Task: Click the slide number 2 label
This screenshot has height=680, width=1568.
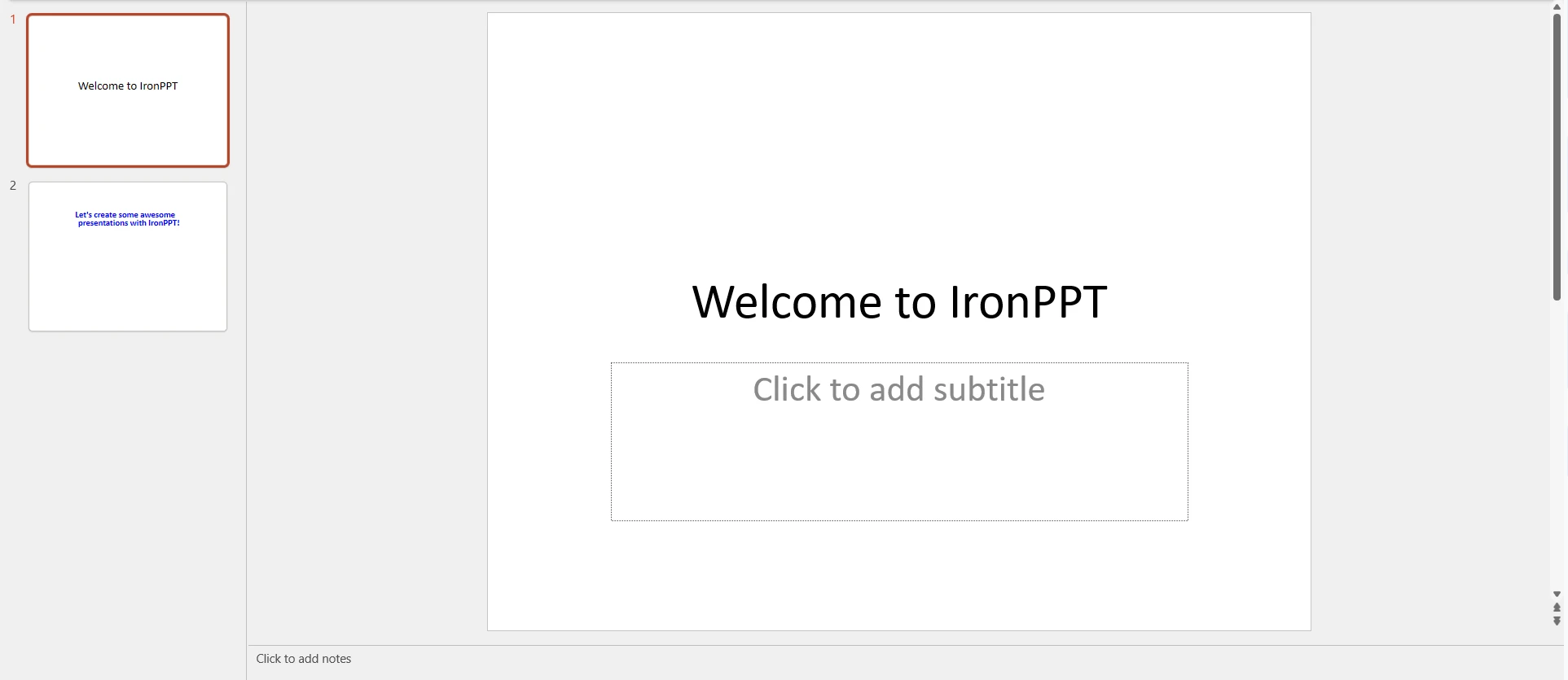Action: coord(13,186)
